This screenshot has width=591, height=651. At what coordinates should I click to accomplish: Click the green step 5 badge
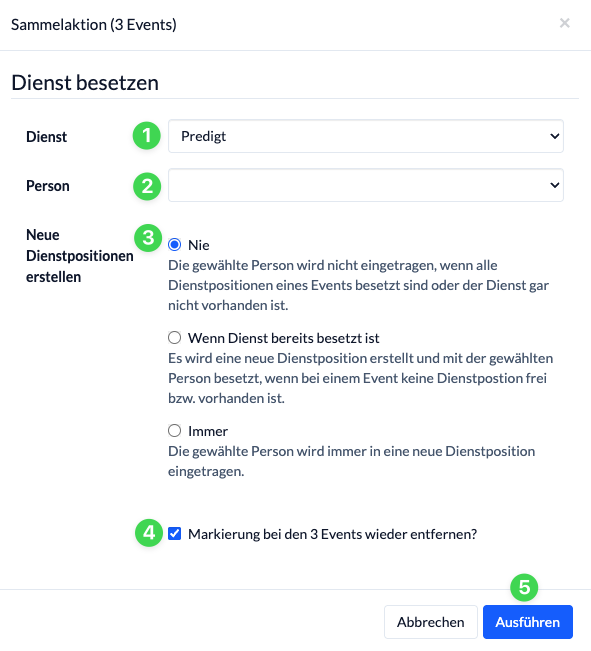tap(524, 587)
